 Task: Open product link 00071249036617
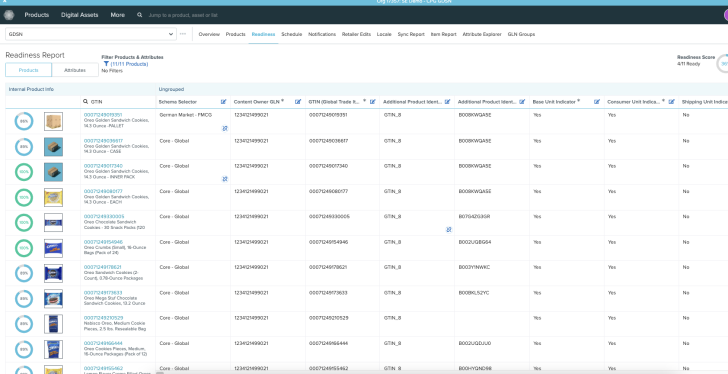103,141
